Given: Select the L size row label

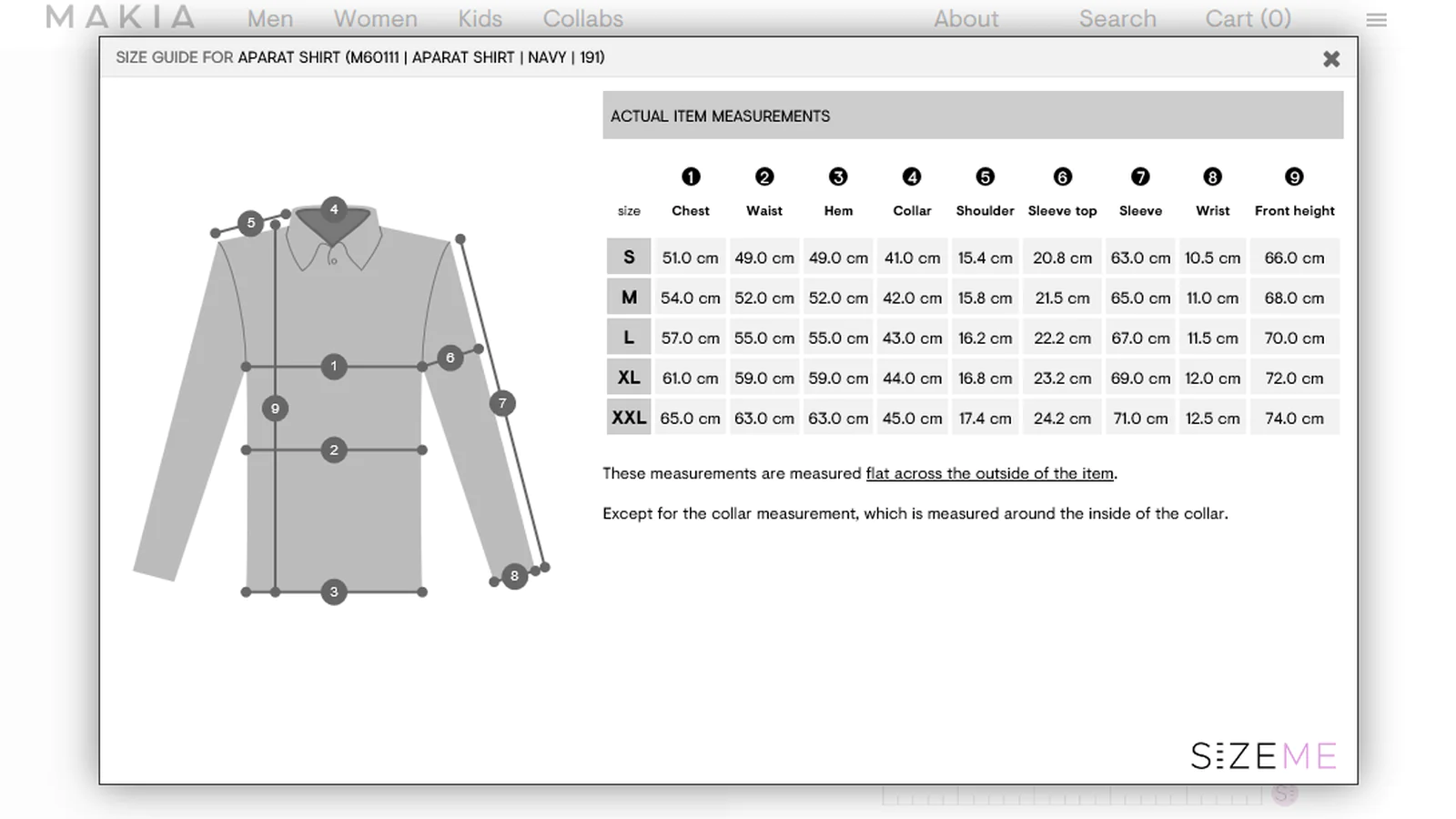Looking at the screenshot, I should click(629, 337).
